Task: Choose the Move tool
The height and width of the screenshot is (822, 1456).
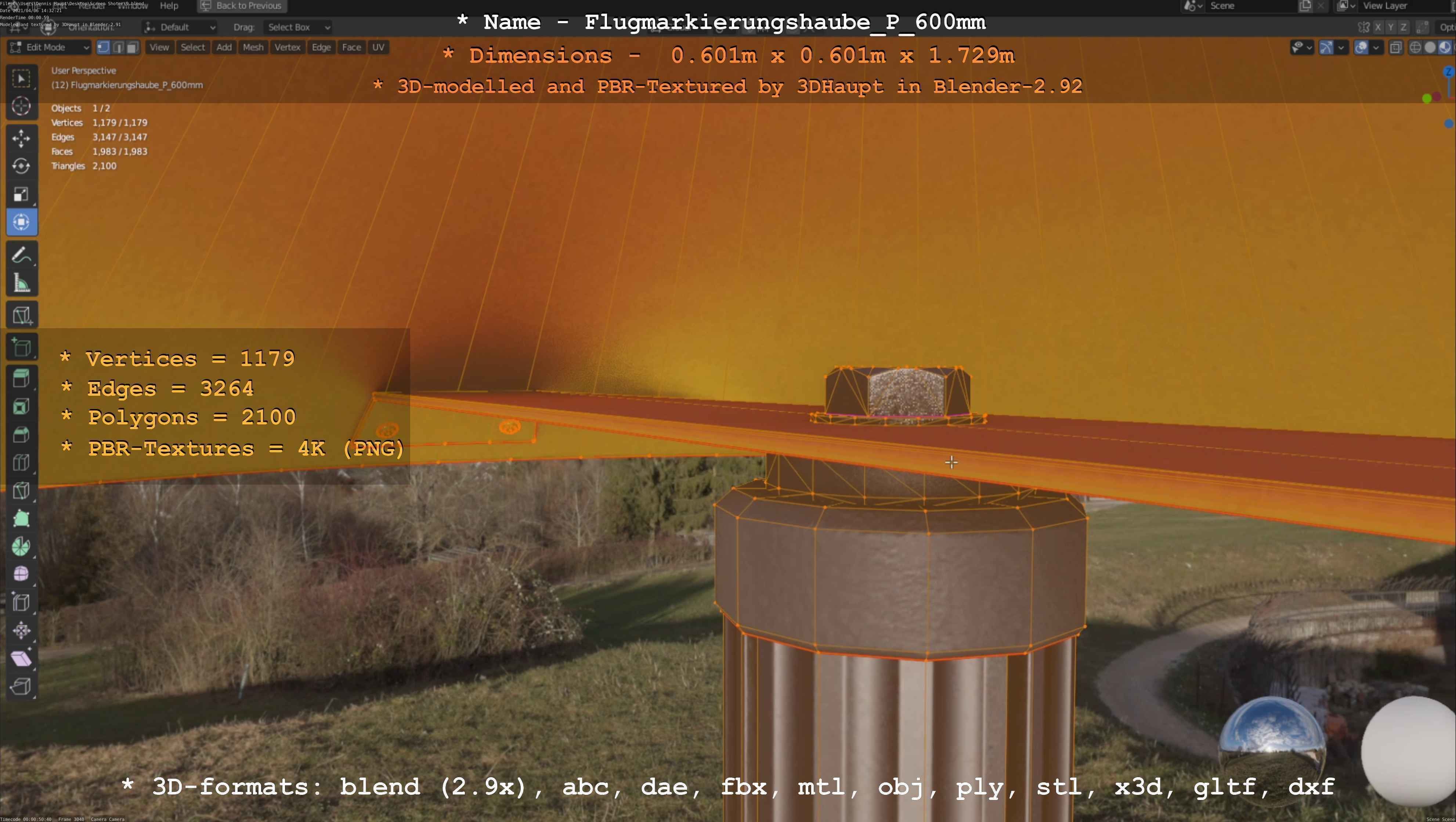Action: tap(21, 138)
